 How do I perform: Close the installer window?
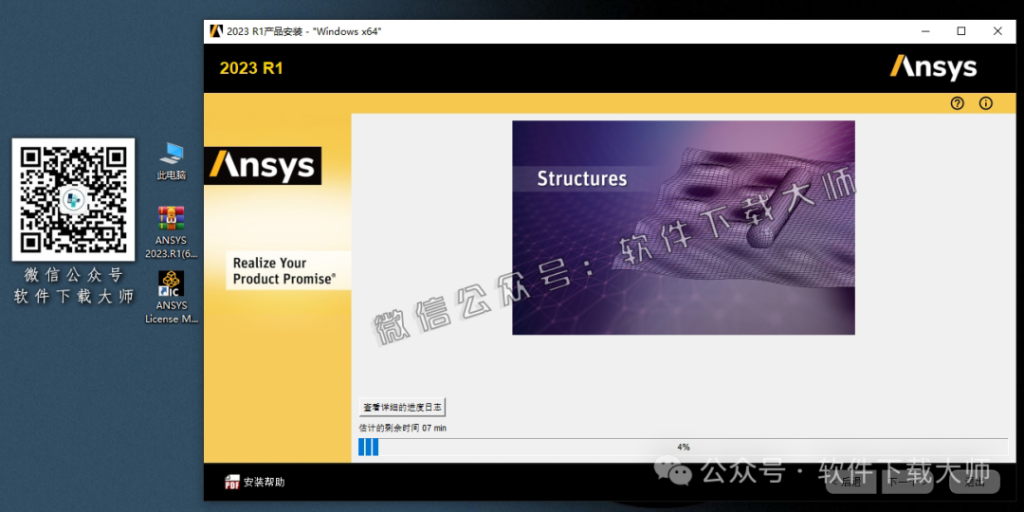click(x=997, y=31)
